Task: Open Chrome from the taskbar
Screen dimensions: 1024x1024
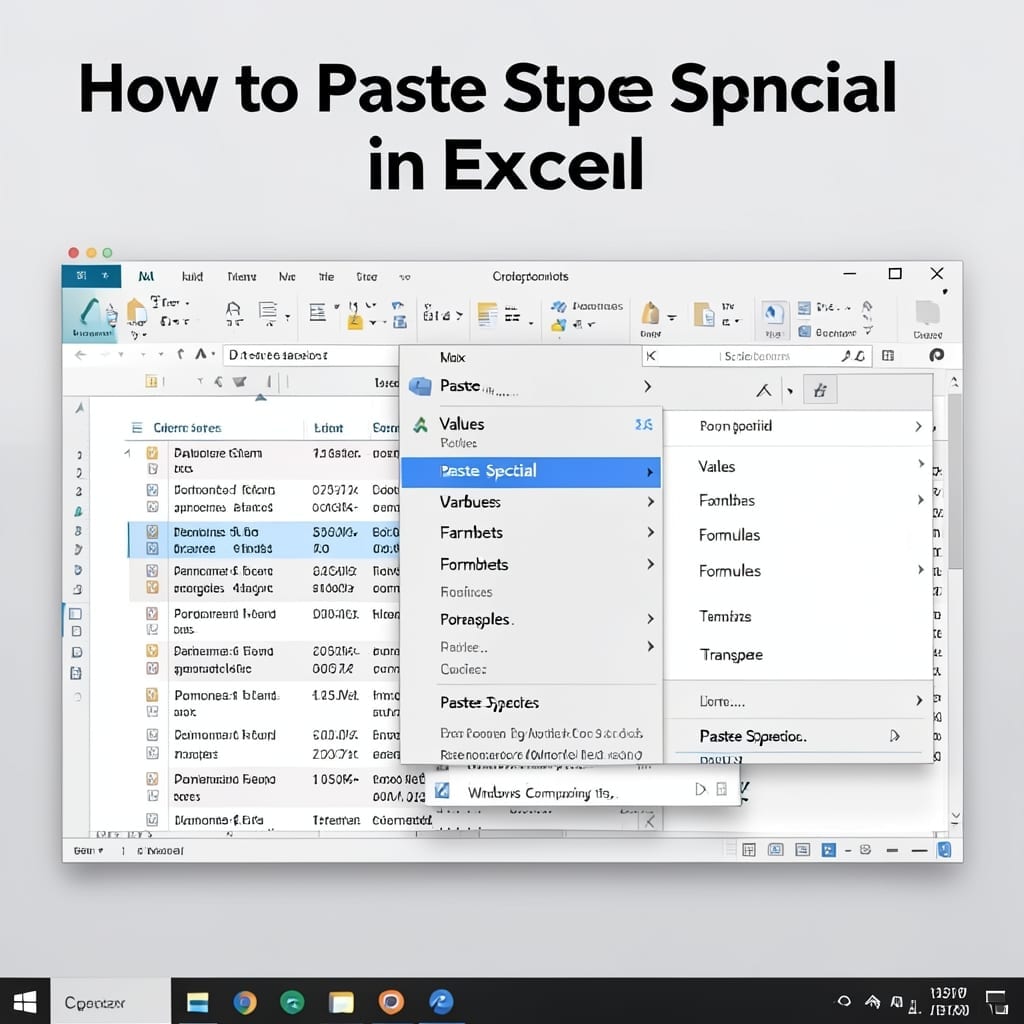Action: (x=245, y=1002)
